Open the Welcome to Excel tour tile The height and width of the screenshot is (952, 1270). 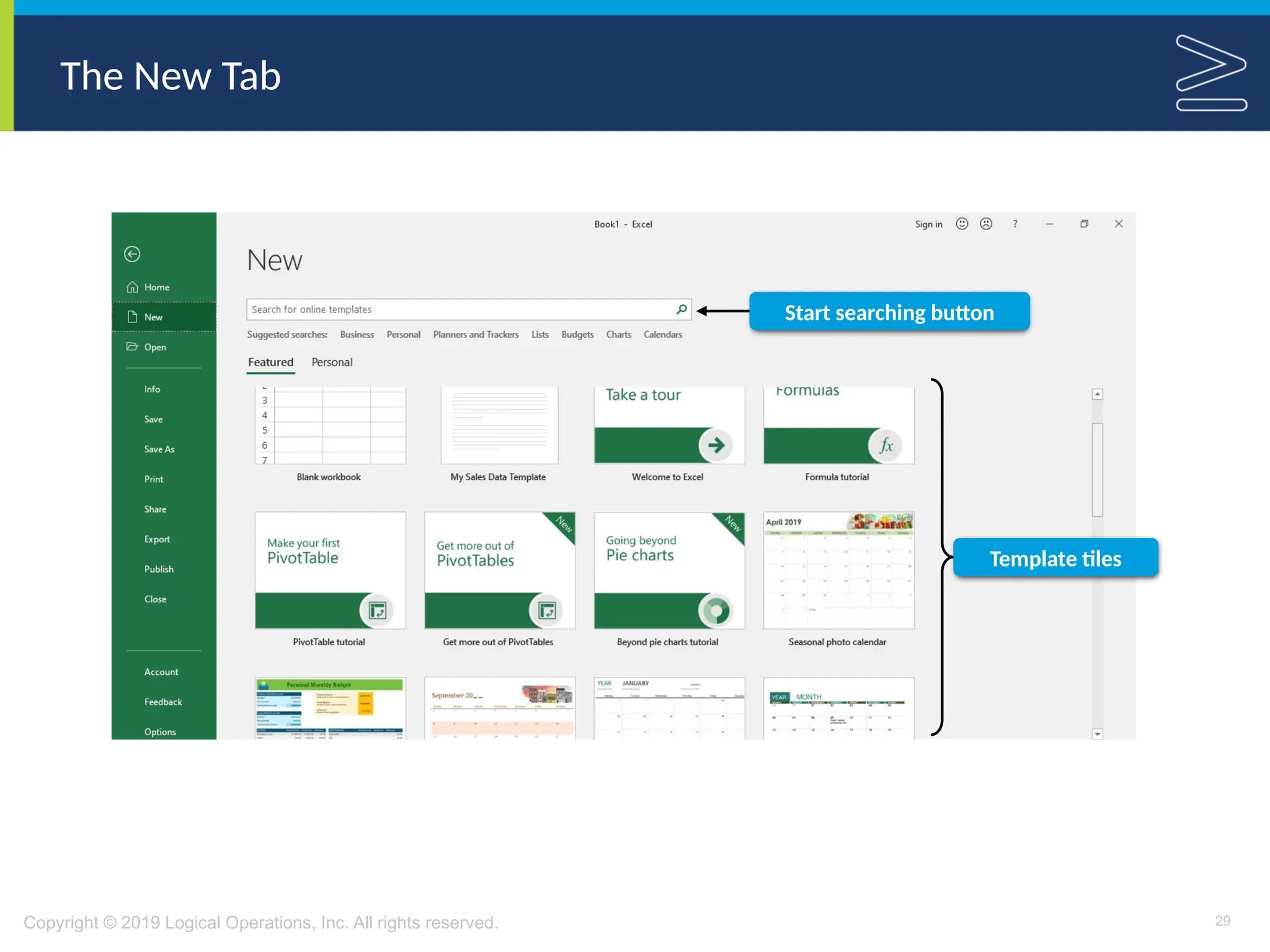(669, 434)
